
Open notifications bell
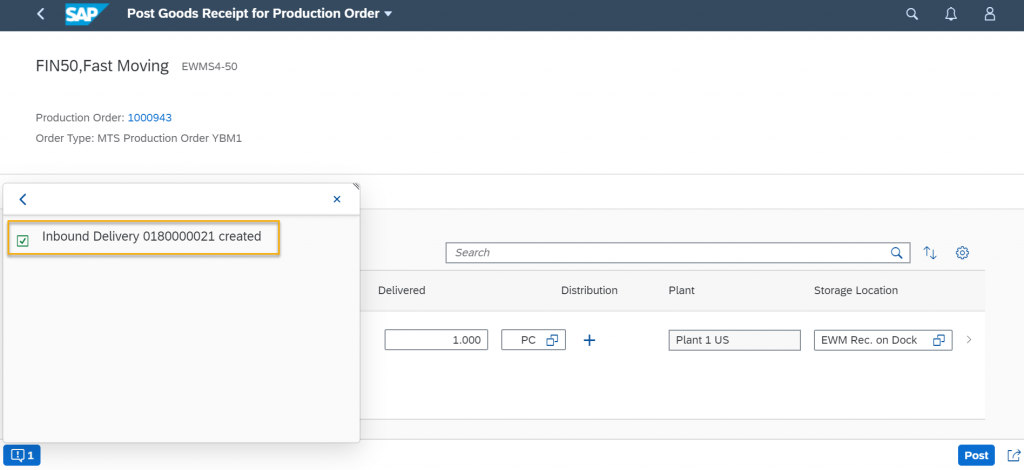pos(951,14)
